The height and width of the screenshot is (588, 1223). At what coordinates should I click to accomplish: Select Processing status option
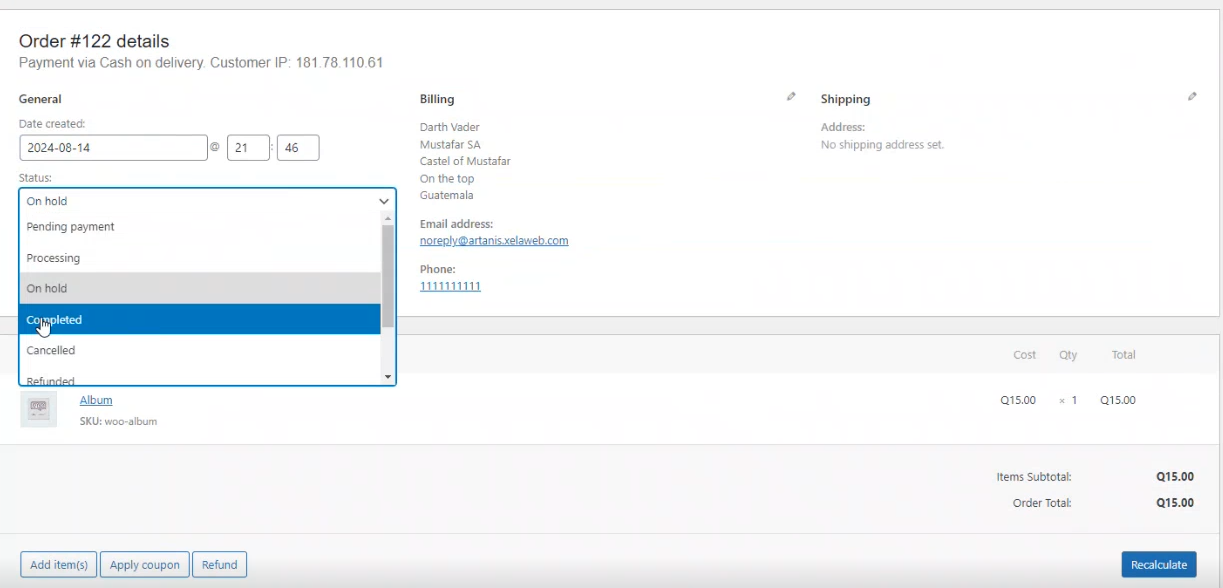pos(200,258)
